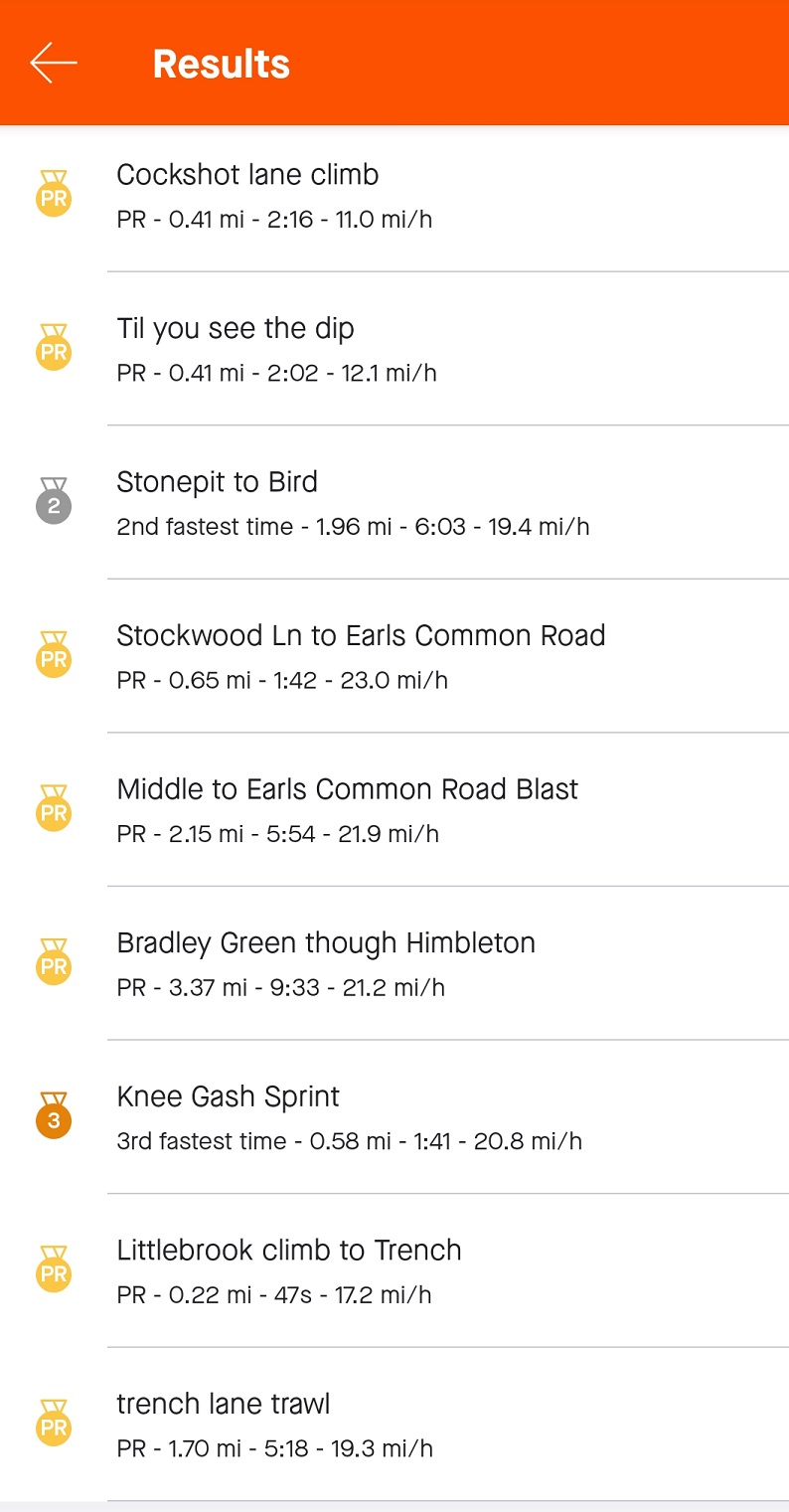Viewport: 789px width, 1512px height.
Task: Tap the back arrow icon
Action: tap(54, 63)
